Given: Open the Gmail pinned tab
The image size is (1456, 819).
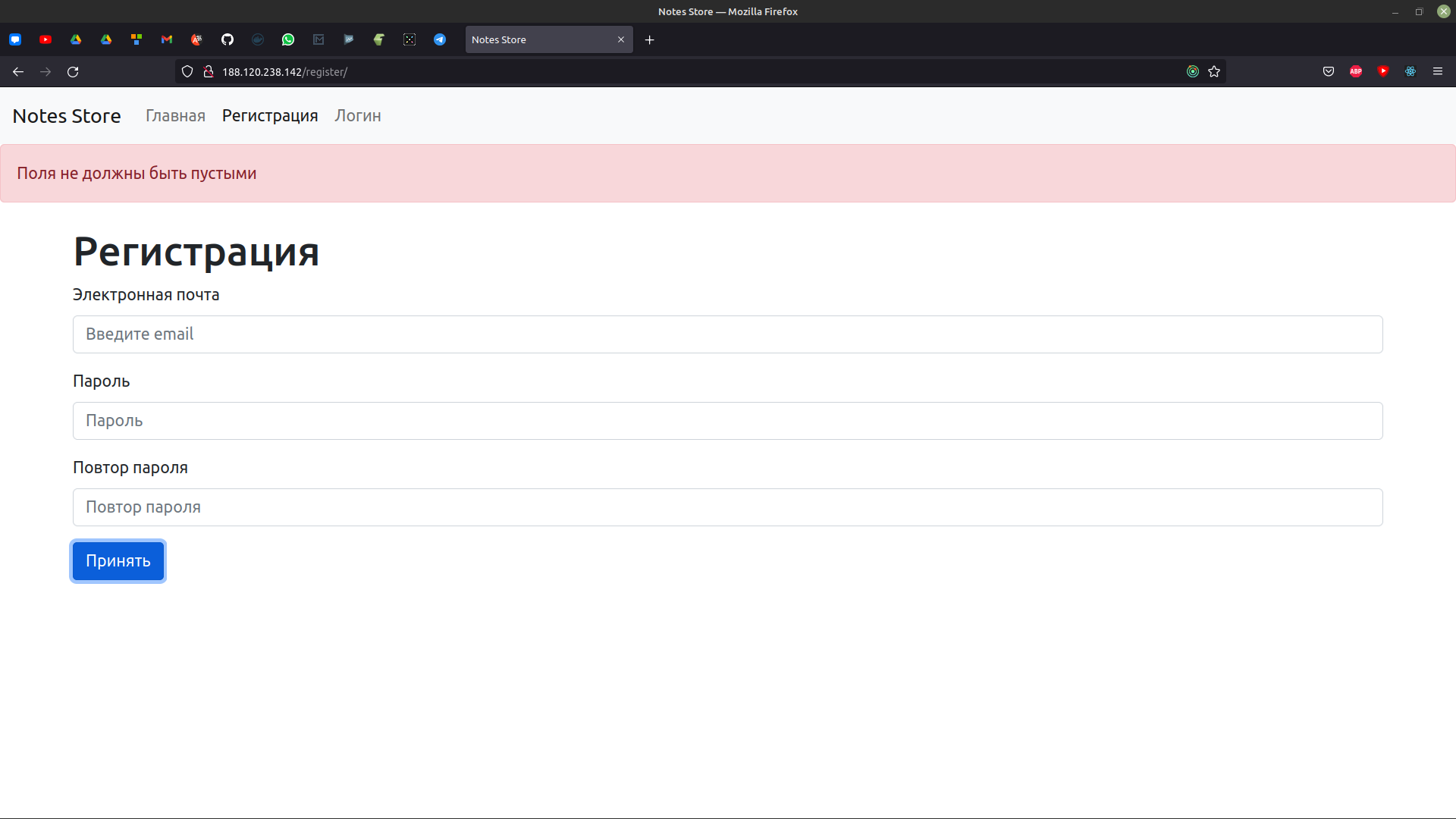Looking at the screenshot, I should (x=167, y=39).
